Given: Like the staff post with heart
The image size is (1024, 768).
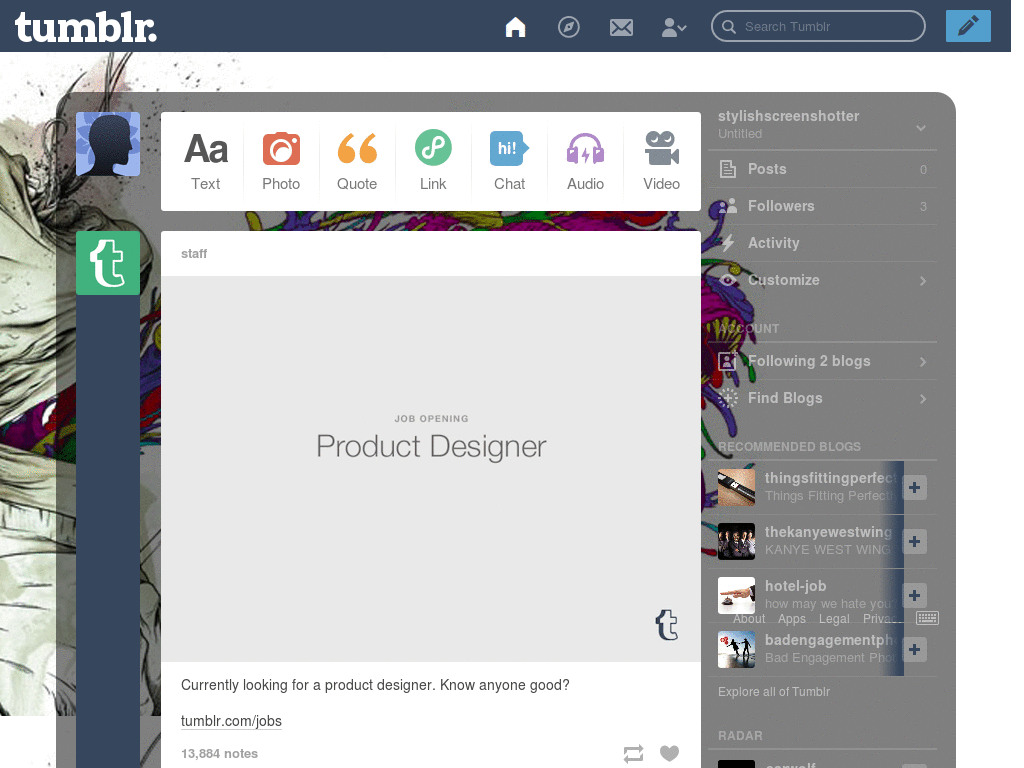Looking at the screenshot, I should [669, 753].
